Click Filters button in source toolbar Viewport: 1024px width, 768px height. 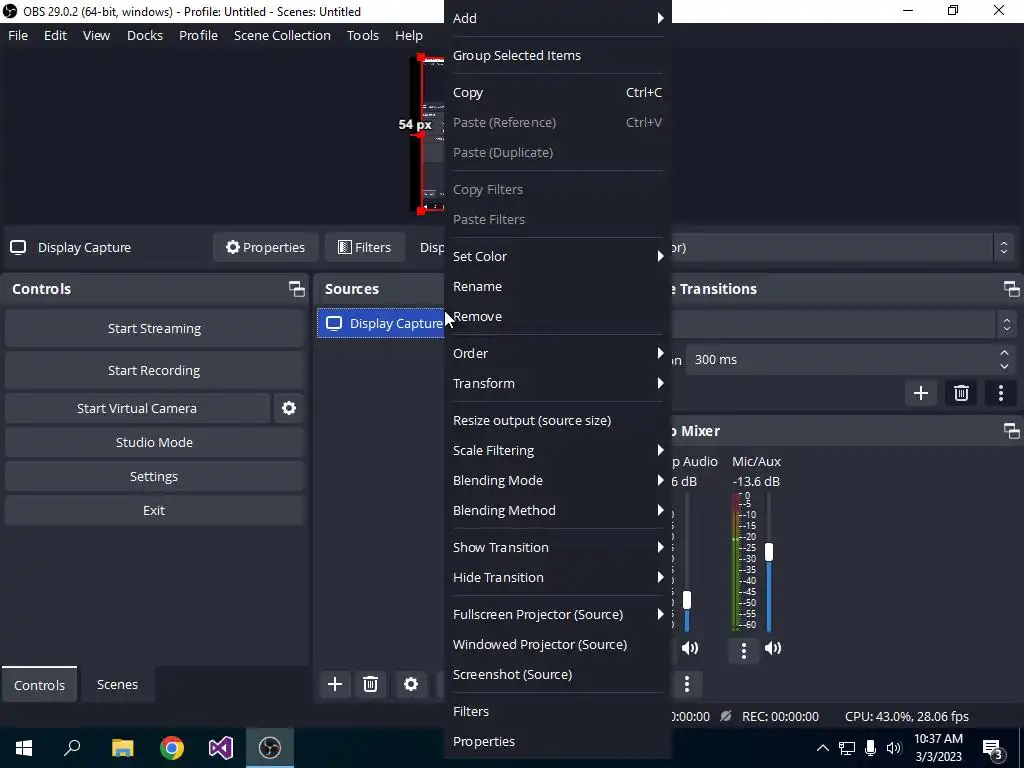(364, 248)
